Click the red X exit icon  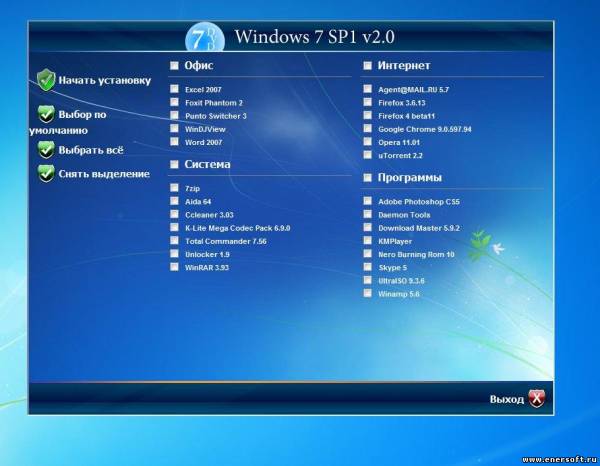click(x=536, y=399)
